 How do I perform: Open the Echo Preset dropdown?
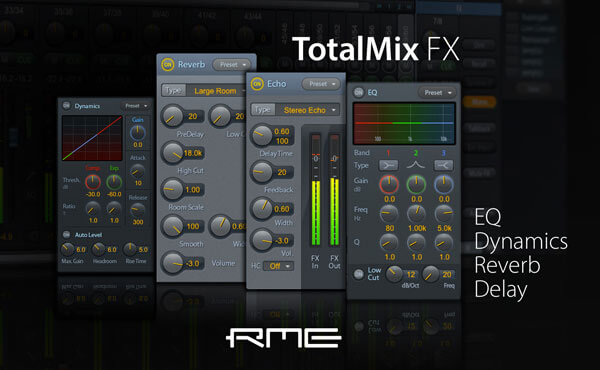(321, 84)
